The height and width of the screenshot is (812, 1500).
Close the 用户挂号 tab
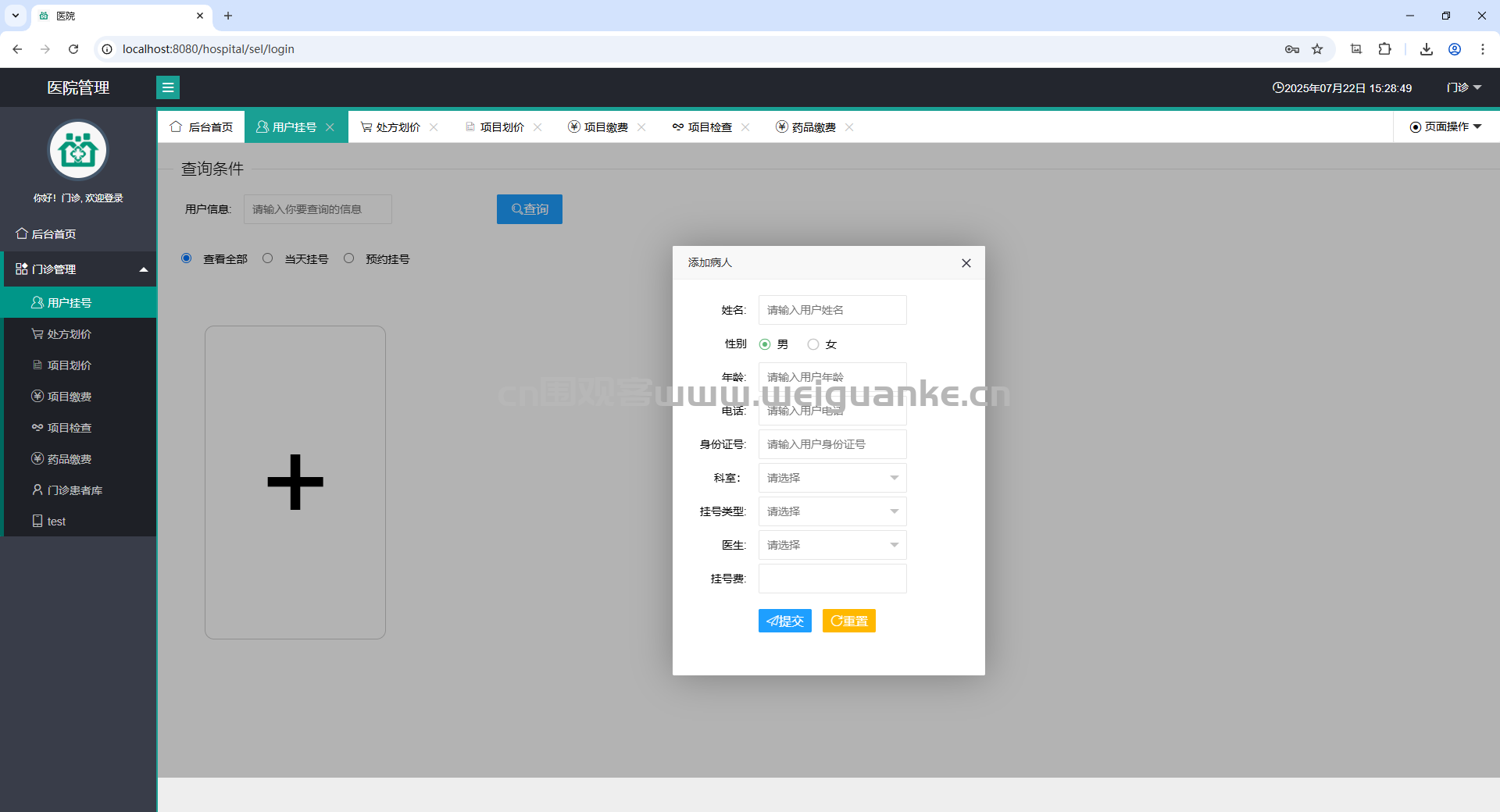point(330,127)
